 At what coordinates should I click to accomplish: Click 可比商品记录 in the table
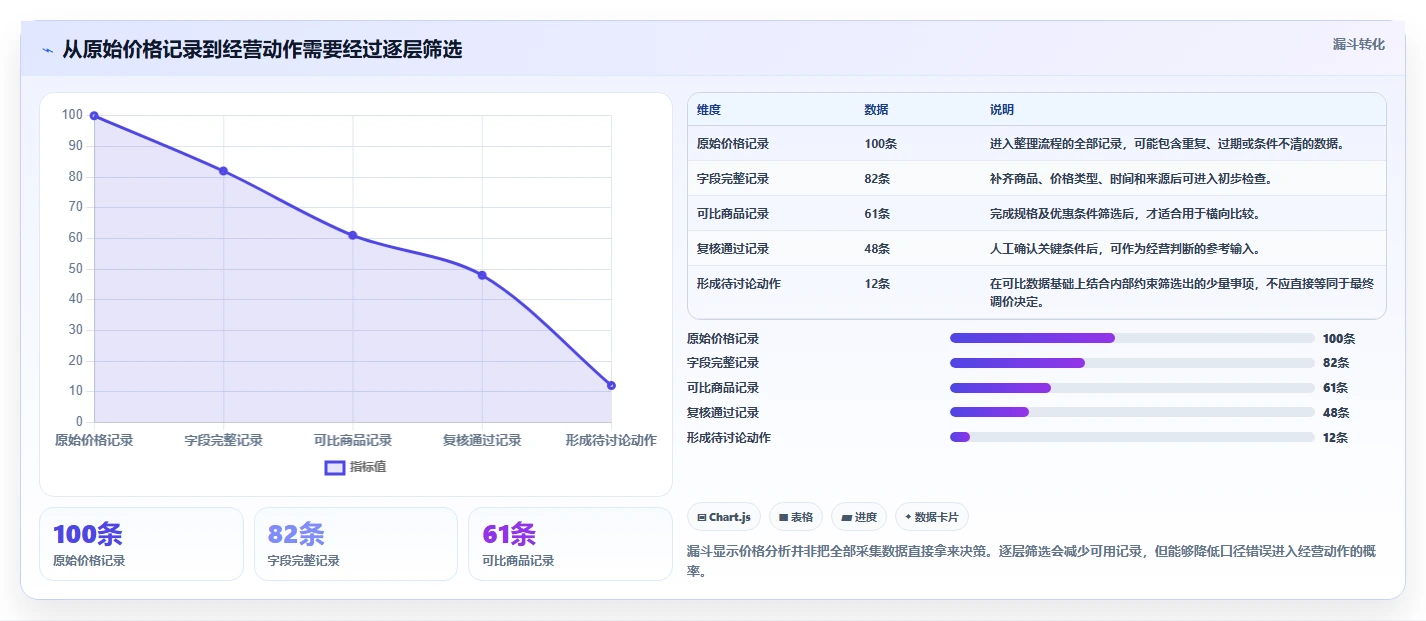point(733,214)
